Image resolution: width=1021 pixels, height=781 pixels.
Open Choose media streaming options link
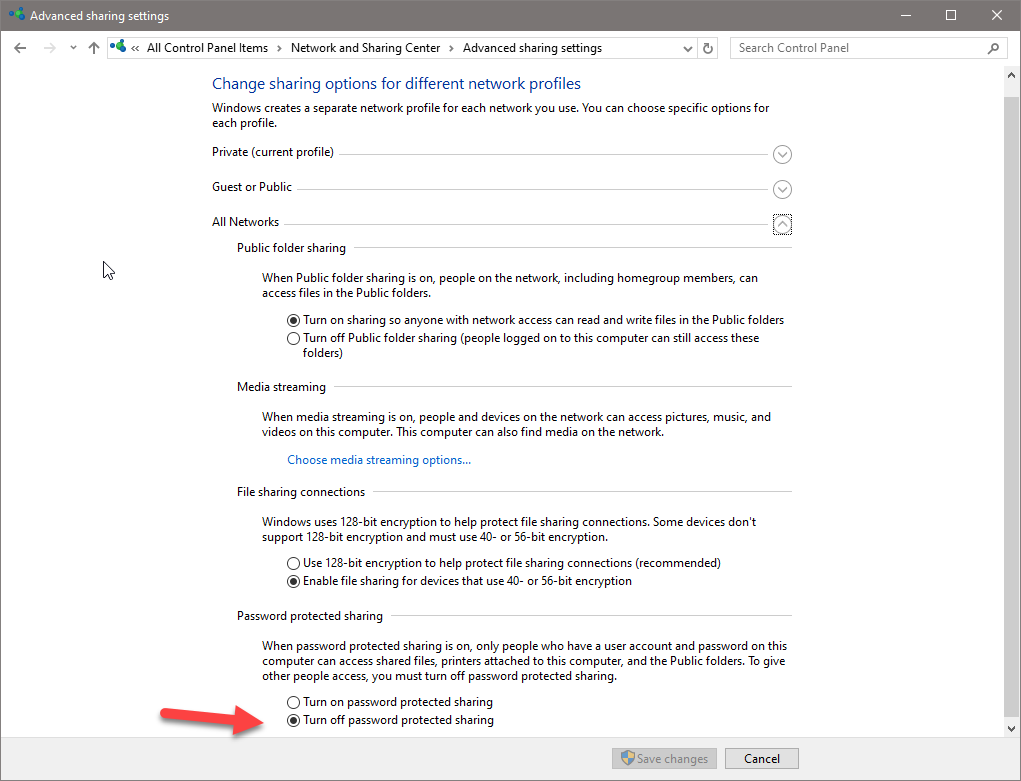pyautogui.click(x=379, y=460)
